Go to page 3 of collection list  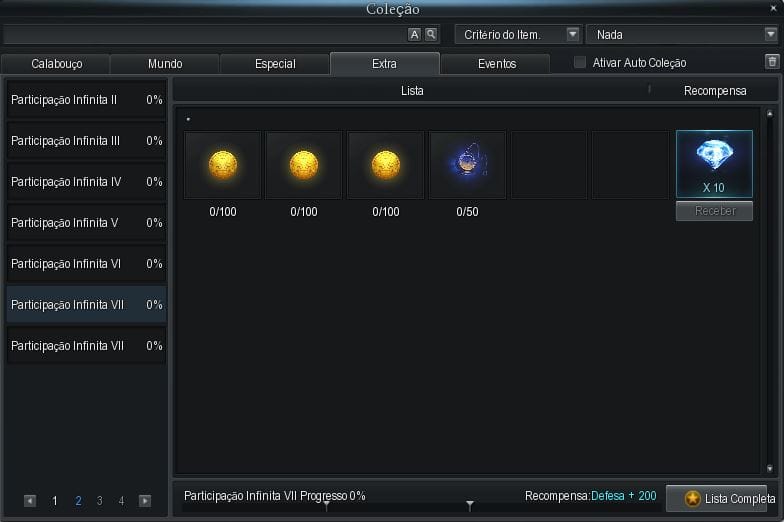point(99,501)
